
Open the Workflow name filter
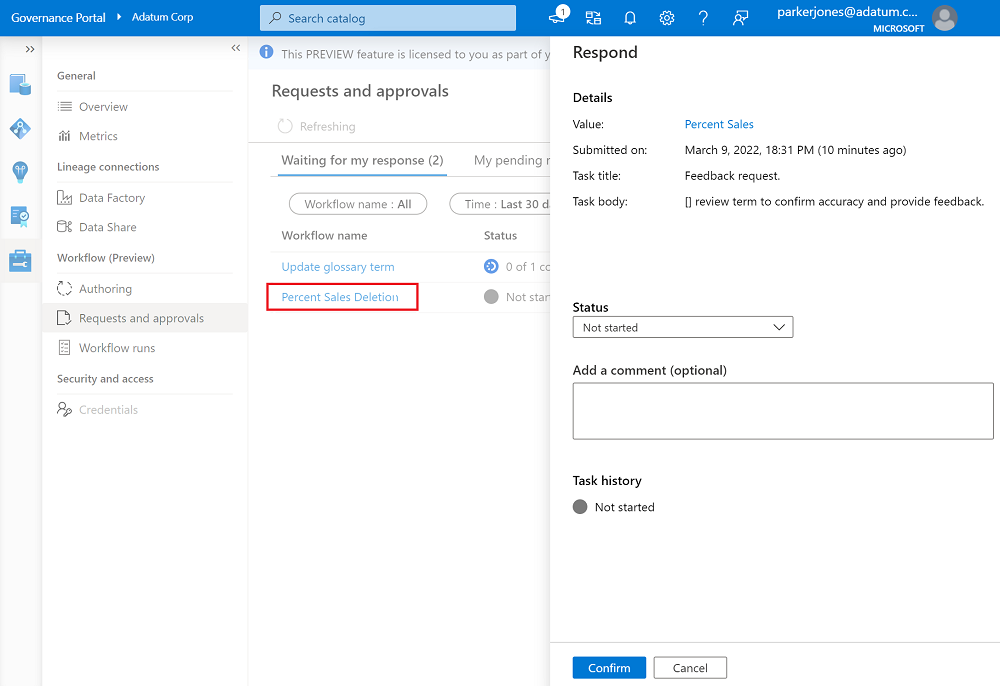(x=358, y=204)
